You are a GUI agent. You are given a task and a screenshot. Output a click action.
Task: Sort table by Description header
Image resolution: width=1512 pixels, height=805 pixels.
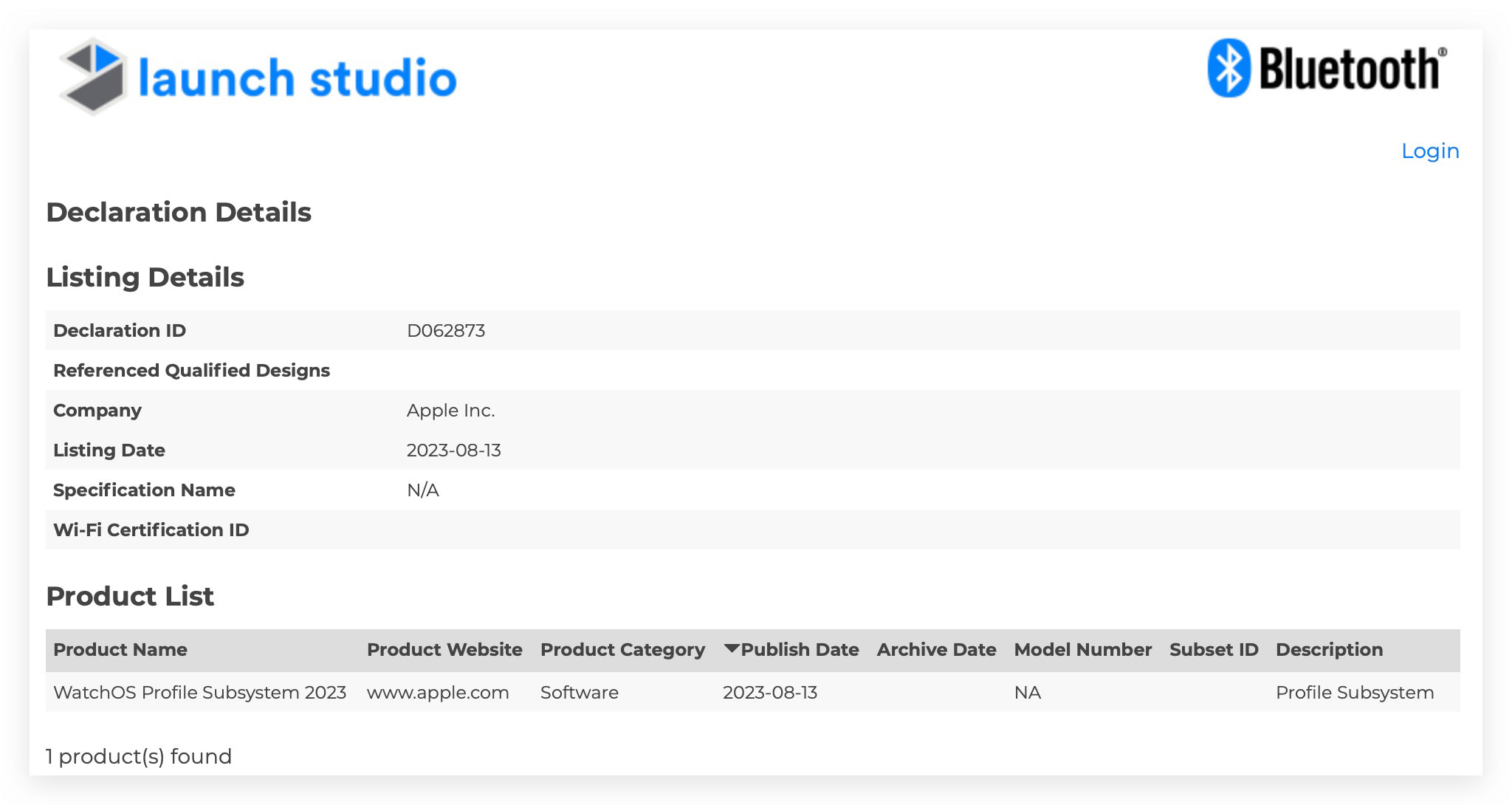point(1329,650)
